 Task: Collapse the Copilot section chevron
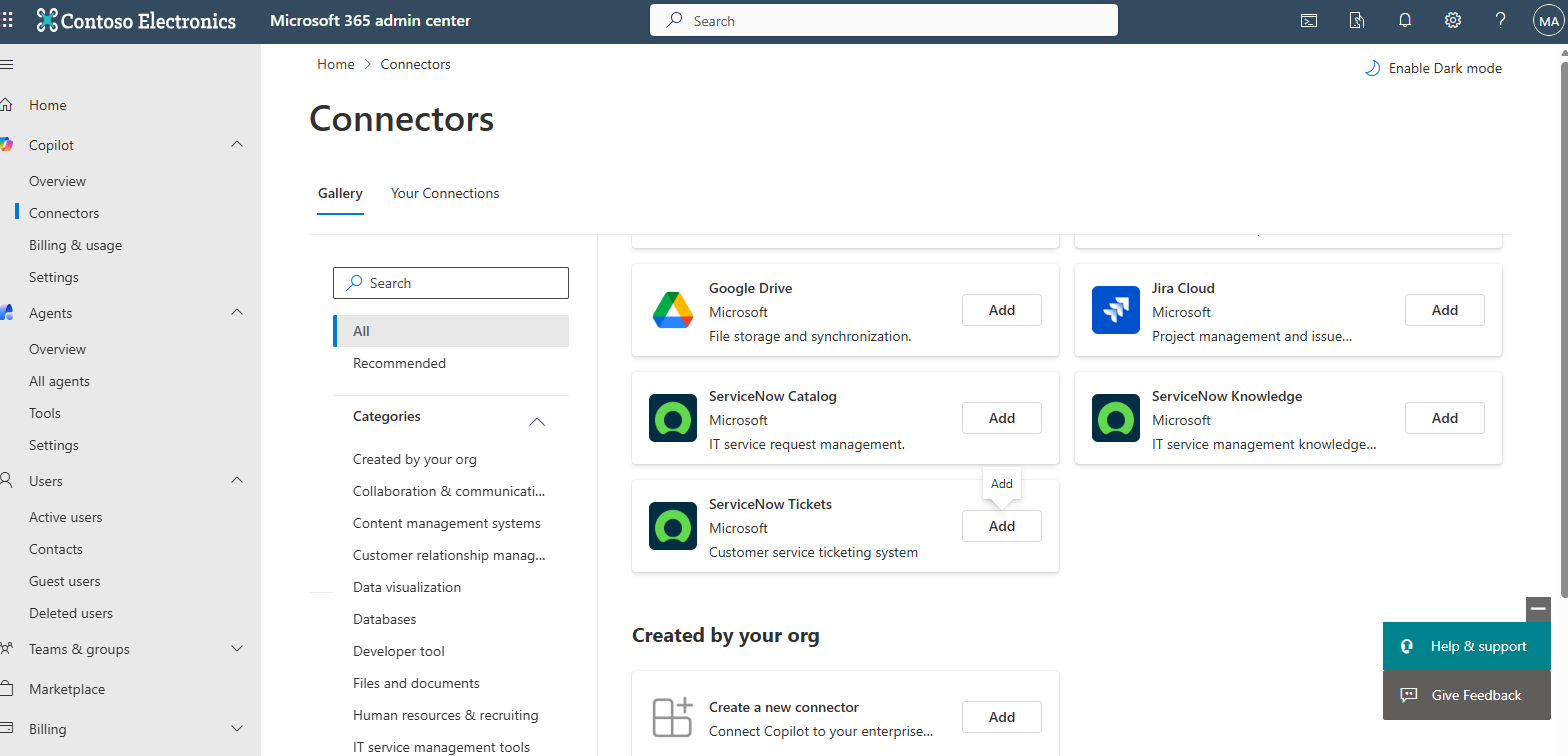pyautogui.click(x=237, y=145)
